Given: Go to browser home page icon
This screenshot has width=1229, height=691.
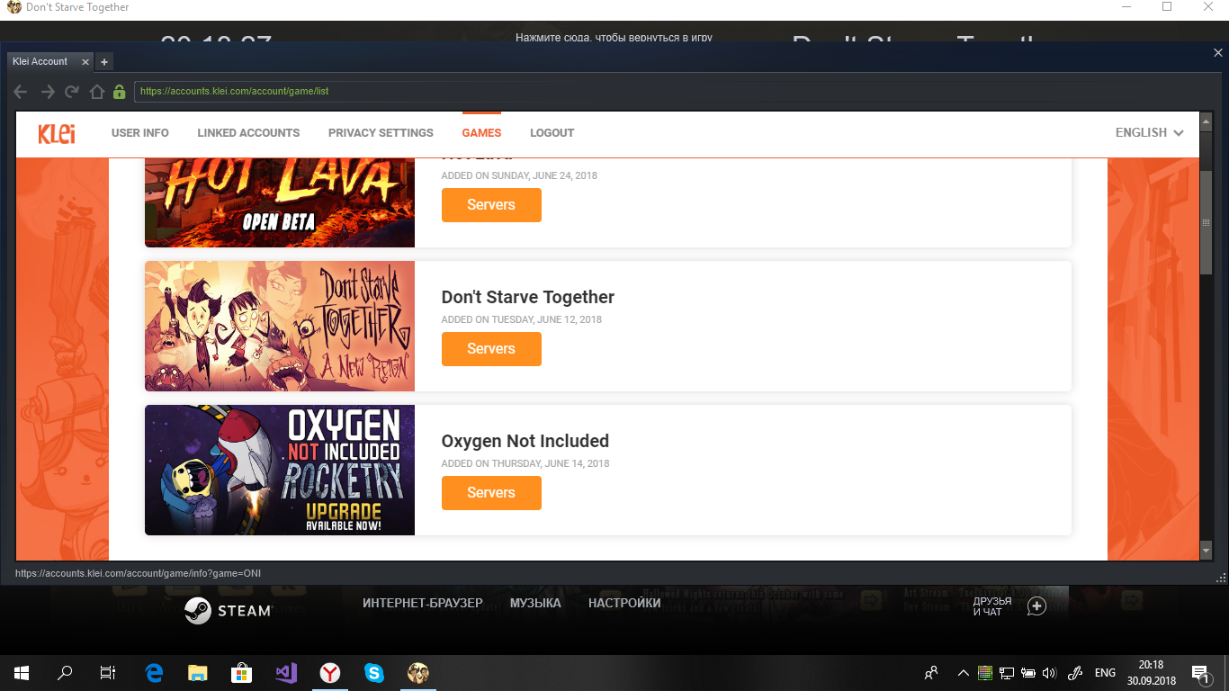Looking at the screenshot, I should click(x=97, y=92).
